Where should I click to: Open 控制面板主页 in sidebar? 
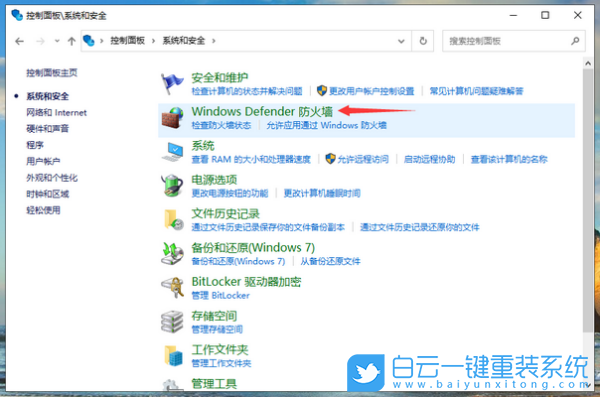pos(52,73)
